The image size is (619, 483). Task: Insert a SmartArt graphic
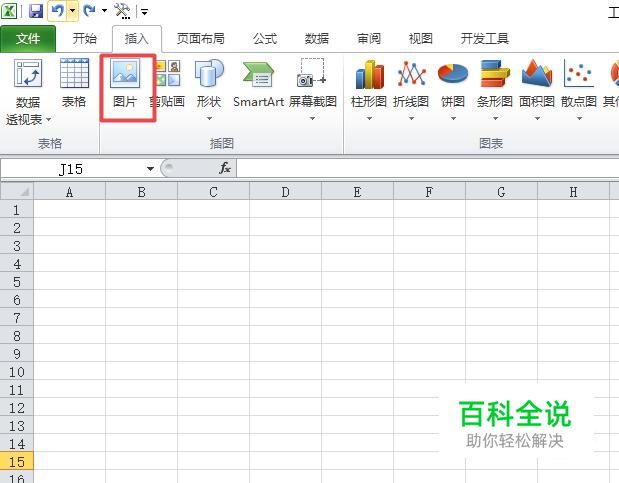(259, 85)
